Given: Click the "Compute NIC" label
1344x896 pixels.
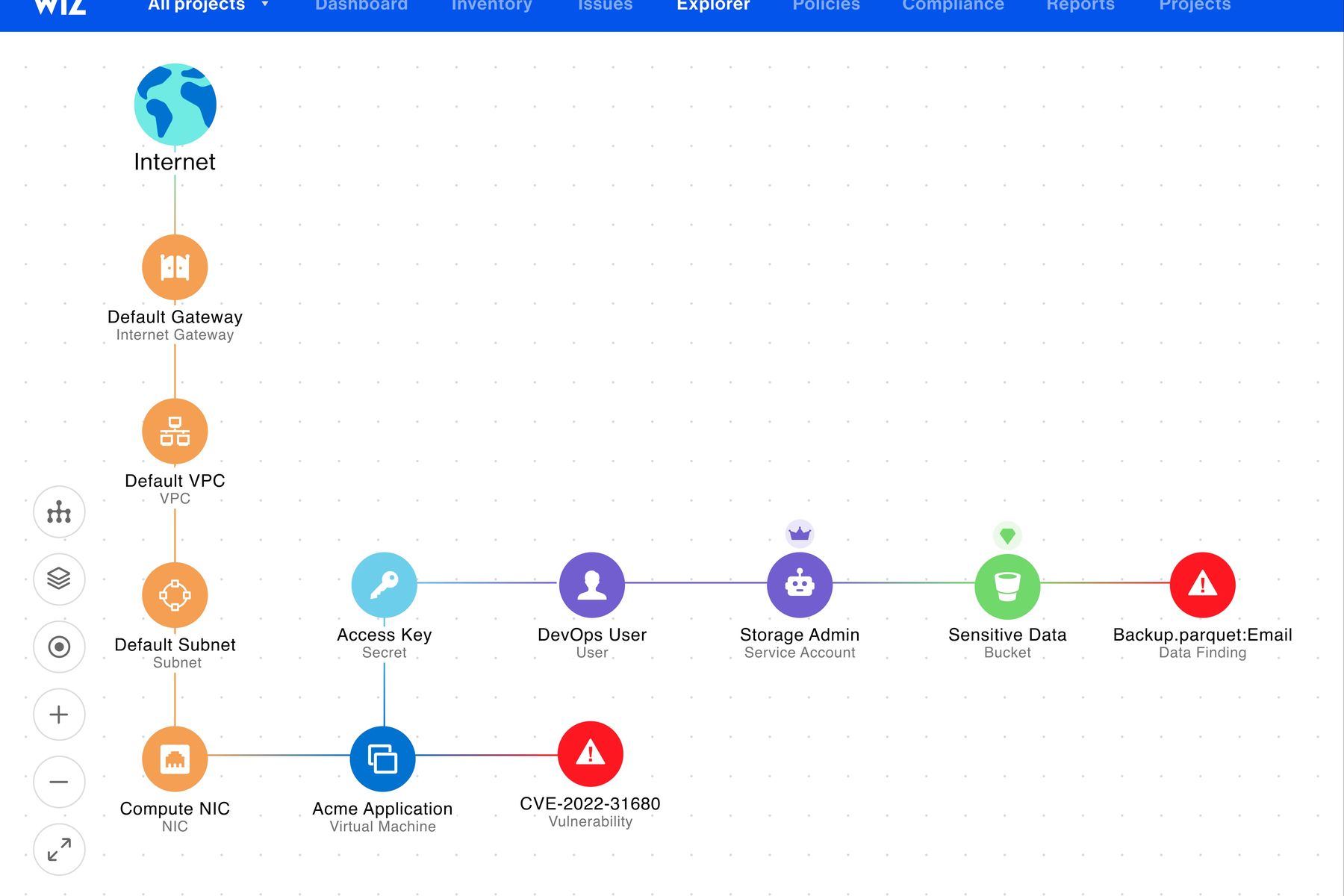Looking at the screenshot, I should click(x=175, y=809).
